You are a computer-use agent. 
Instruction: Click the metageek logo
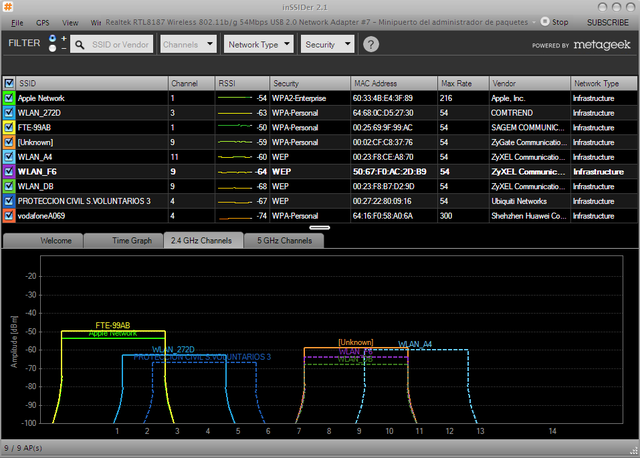coord(602,45)
